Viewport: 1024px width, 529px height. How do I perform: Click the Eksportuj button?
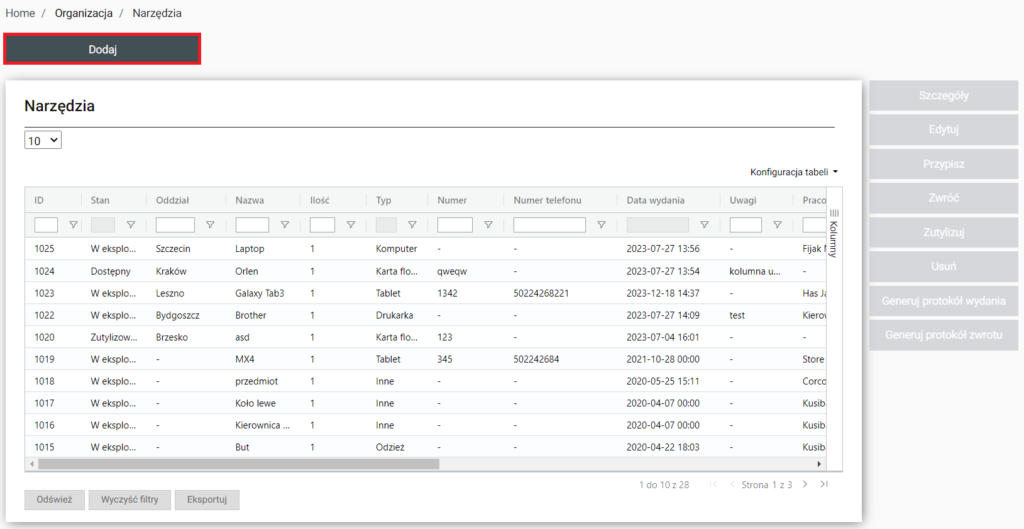(x=207, y=500)
